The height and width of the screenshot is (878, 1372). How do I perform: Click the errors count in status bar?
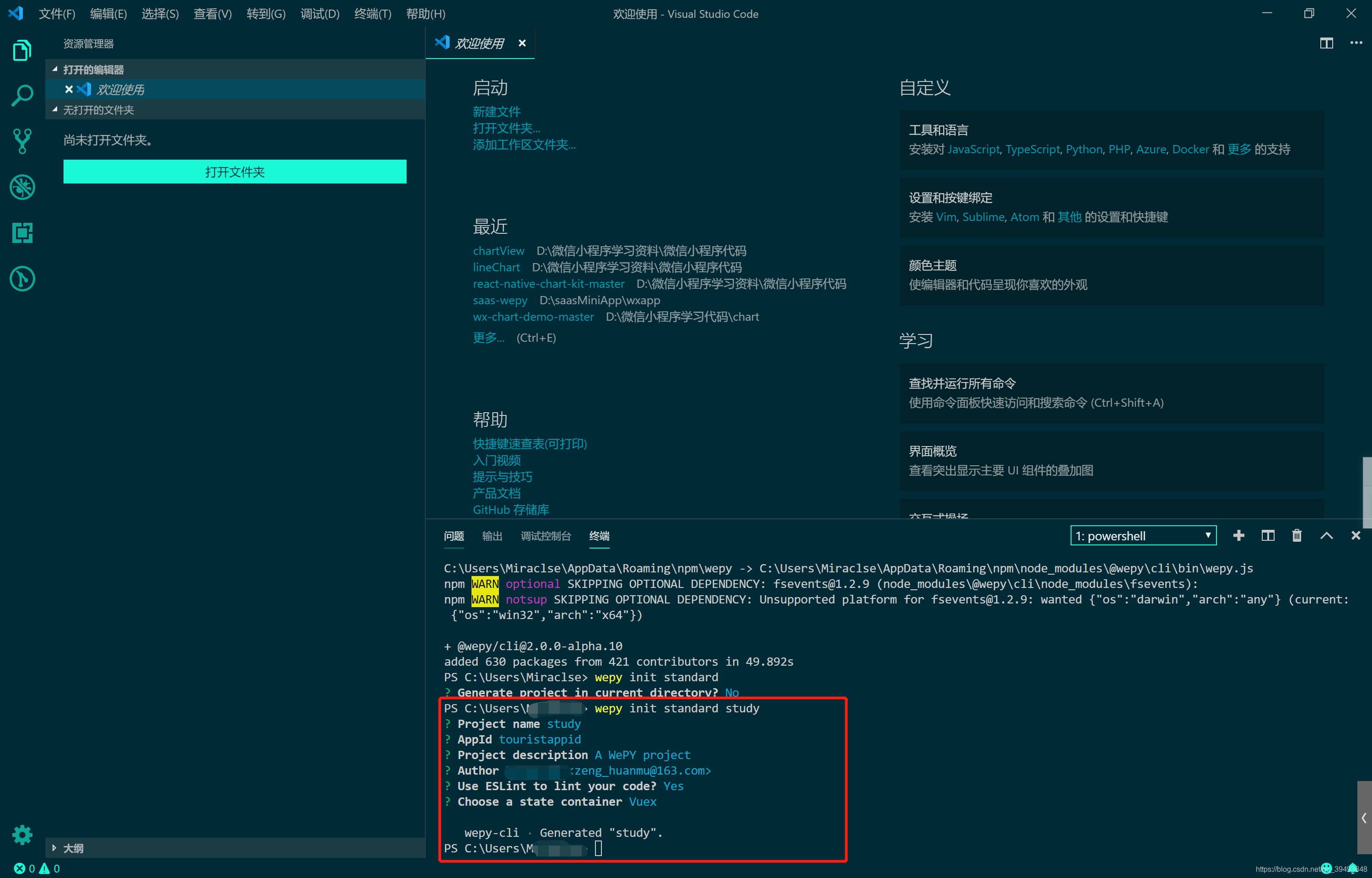click(24, 868)
